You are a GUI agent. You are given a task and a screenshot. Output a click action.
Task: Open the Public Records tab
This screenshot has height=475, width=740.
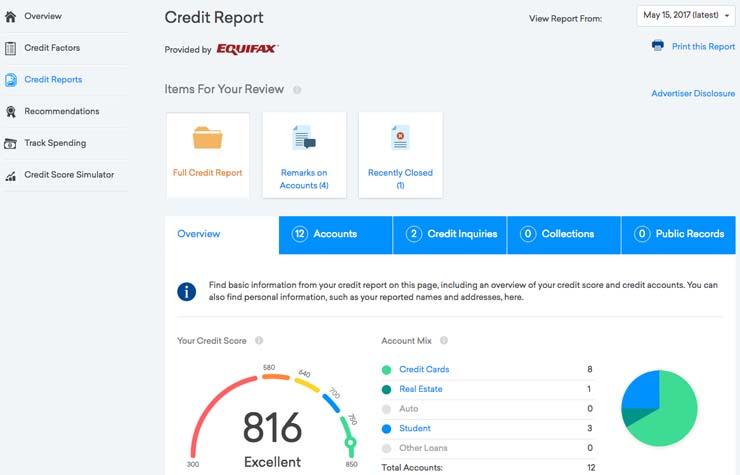click(679, 235)
